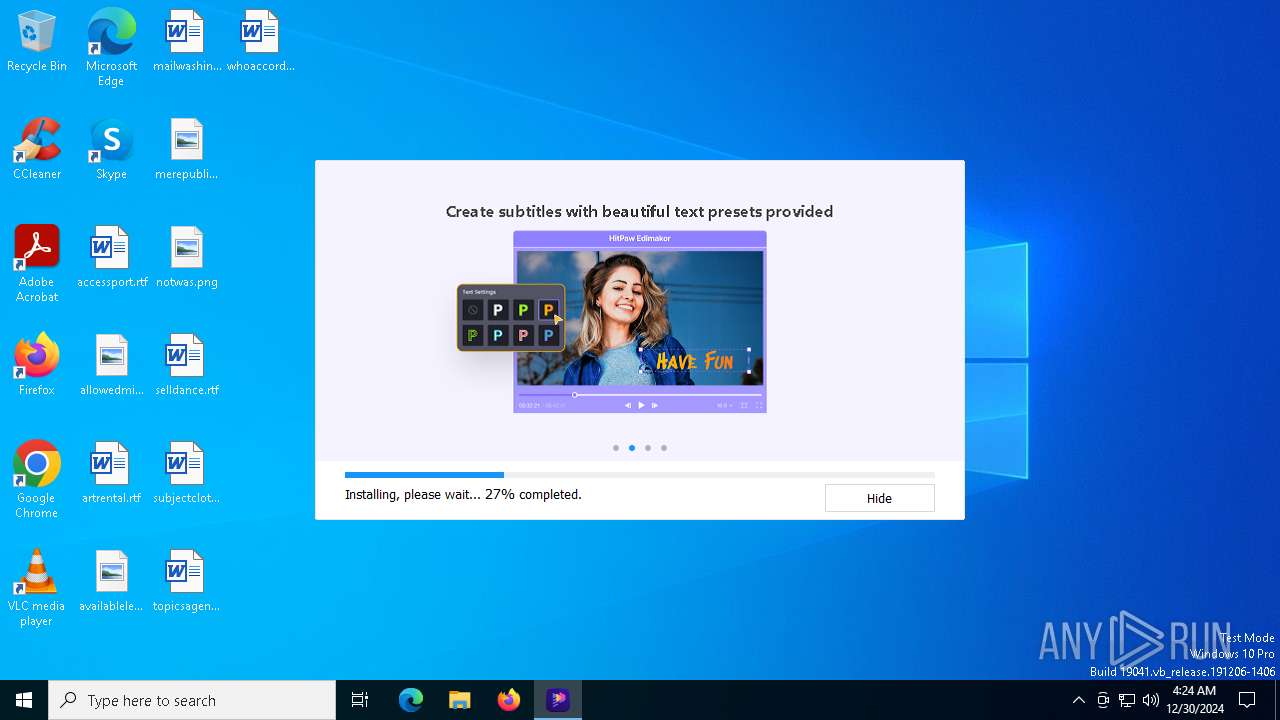Click the Text Settings preset panel in preview
This screenshot has width=1280, height=720.
click(x=511, y=318)
